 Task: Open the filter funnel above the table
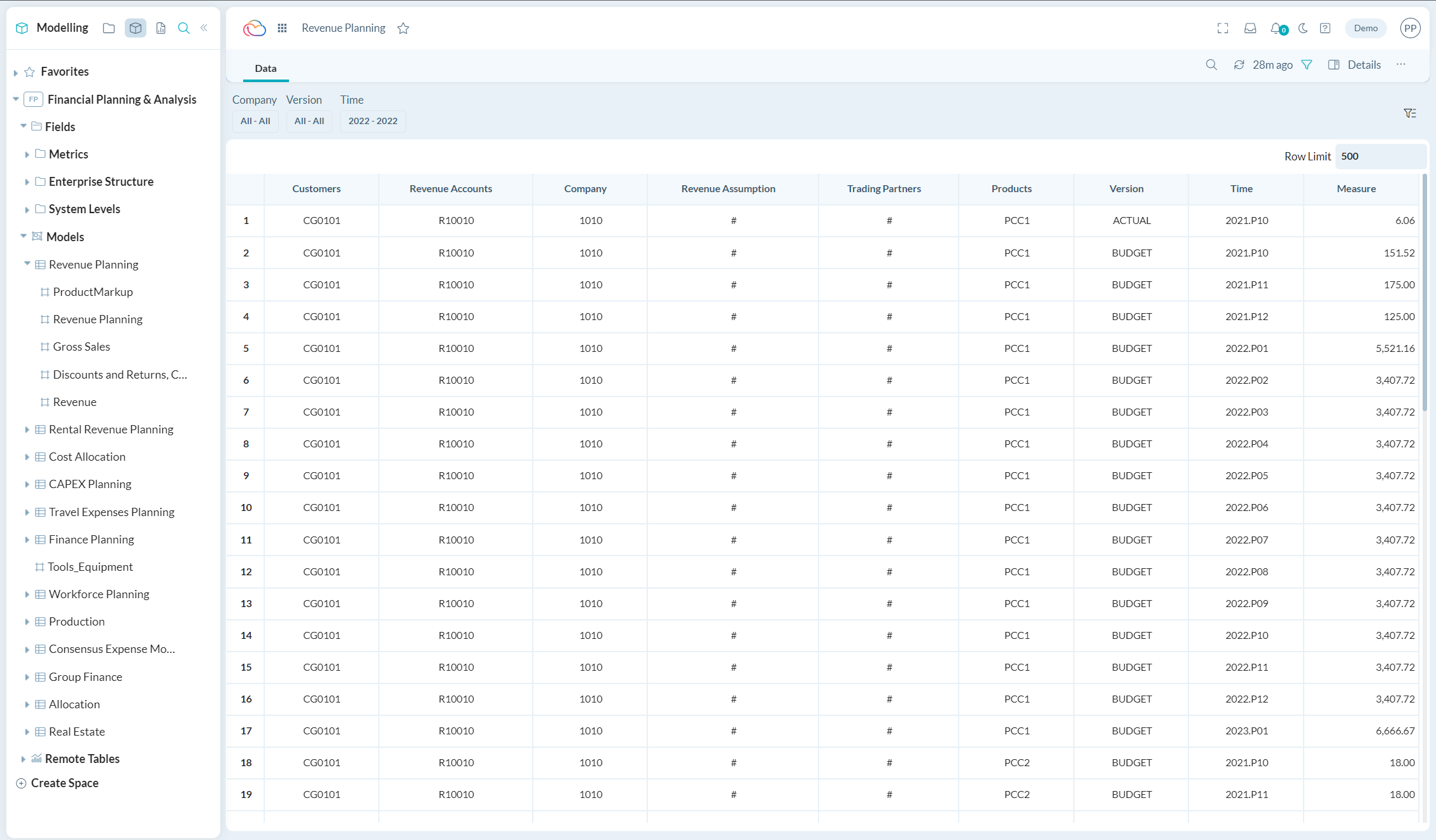(1409, 113)
